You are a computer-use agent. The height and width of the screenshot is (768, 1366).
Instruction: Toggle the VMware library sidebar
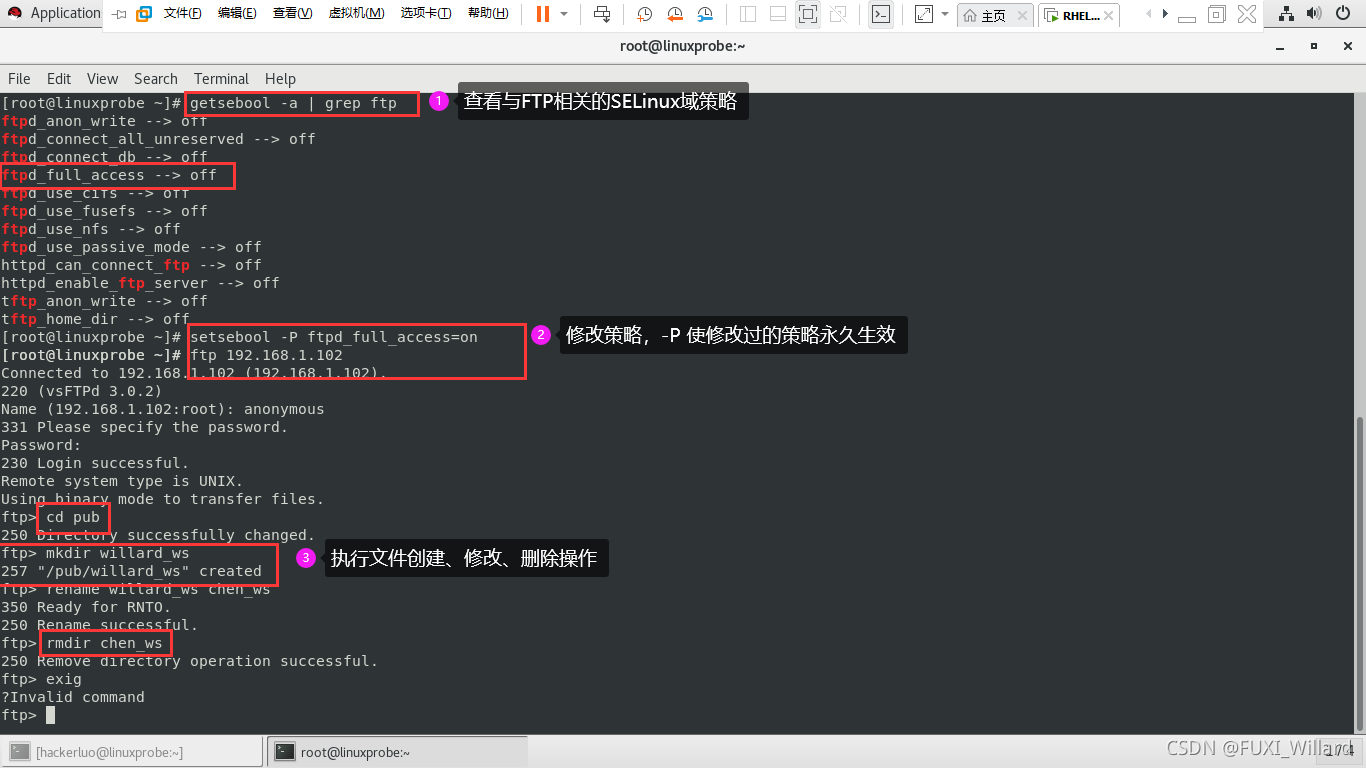748,14
